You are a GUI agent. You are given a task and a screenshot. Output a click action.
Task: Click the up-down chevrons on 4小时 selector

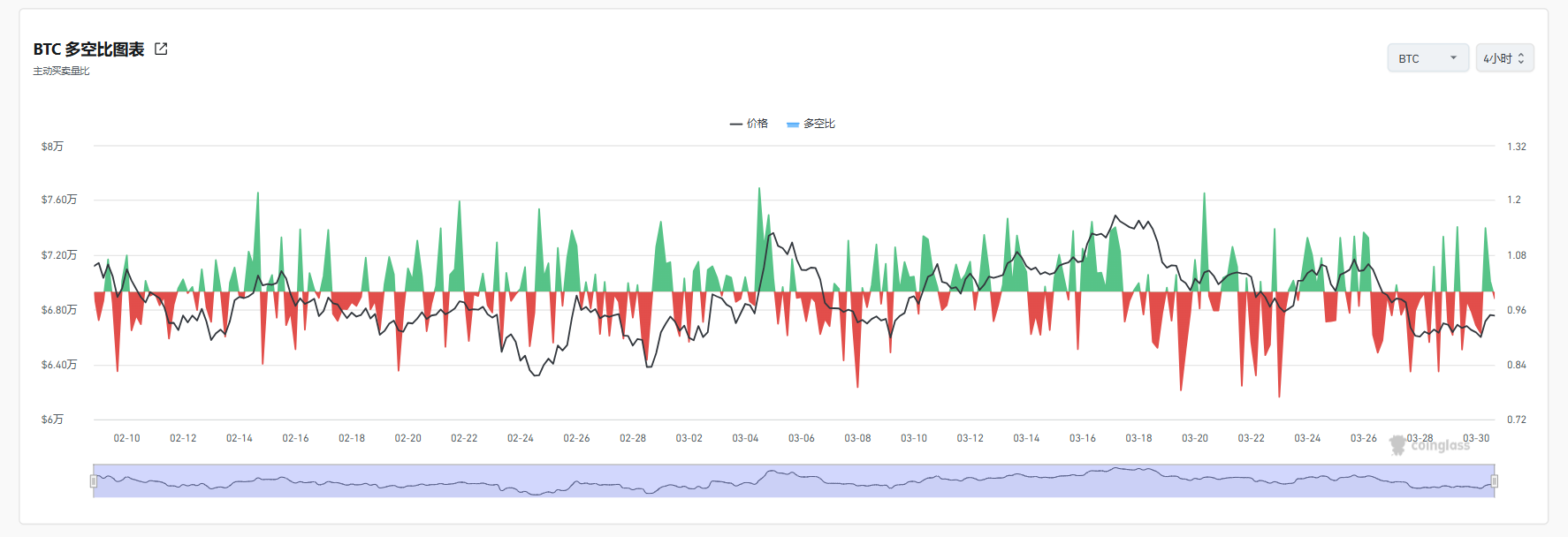pos(1521,58)
